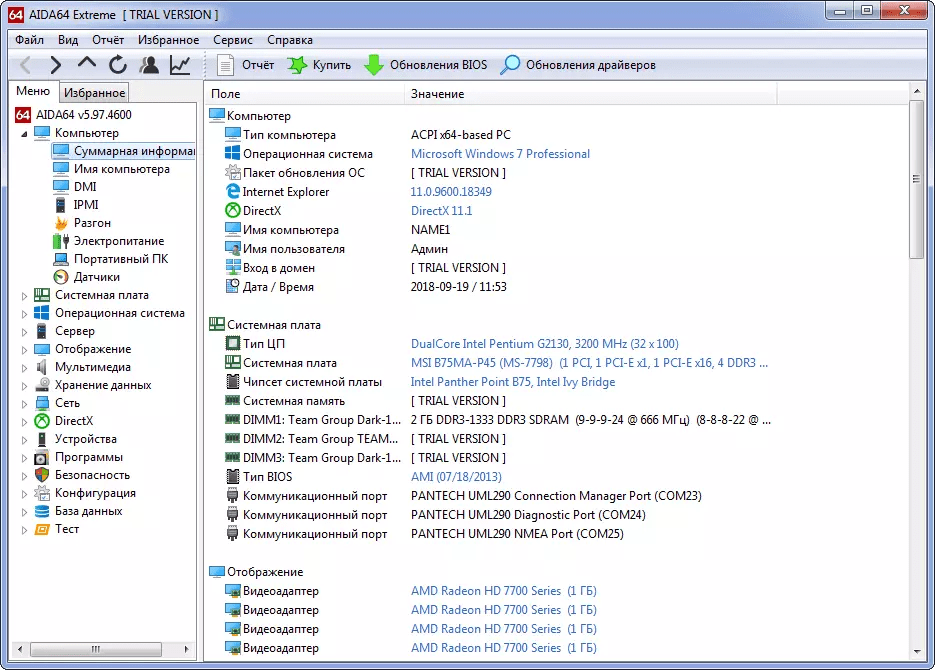Open the Microsoft Windows 7 Professional link
The image size is (935, 670).
(x=500, y=154)
